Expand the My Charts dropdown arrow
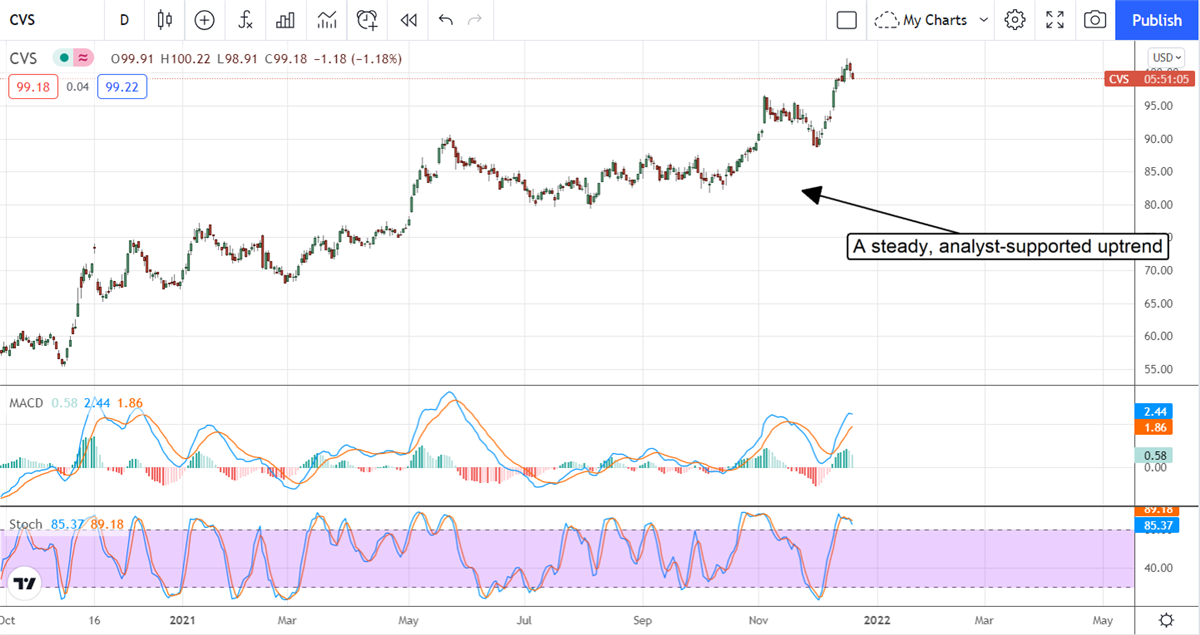1200x635 pixels. pos(984,20)
